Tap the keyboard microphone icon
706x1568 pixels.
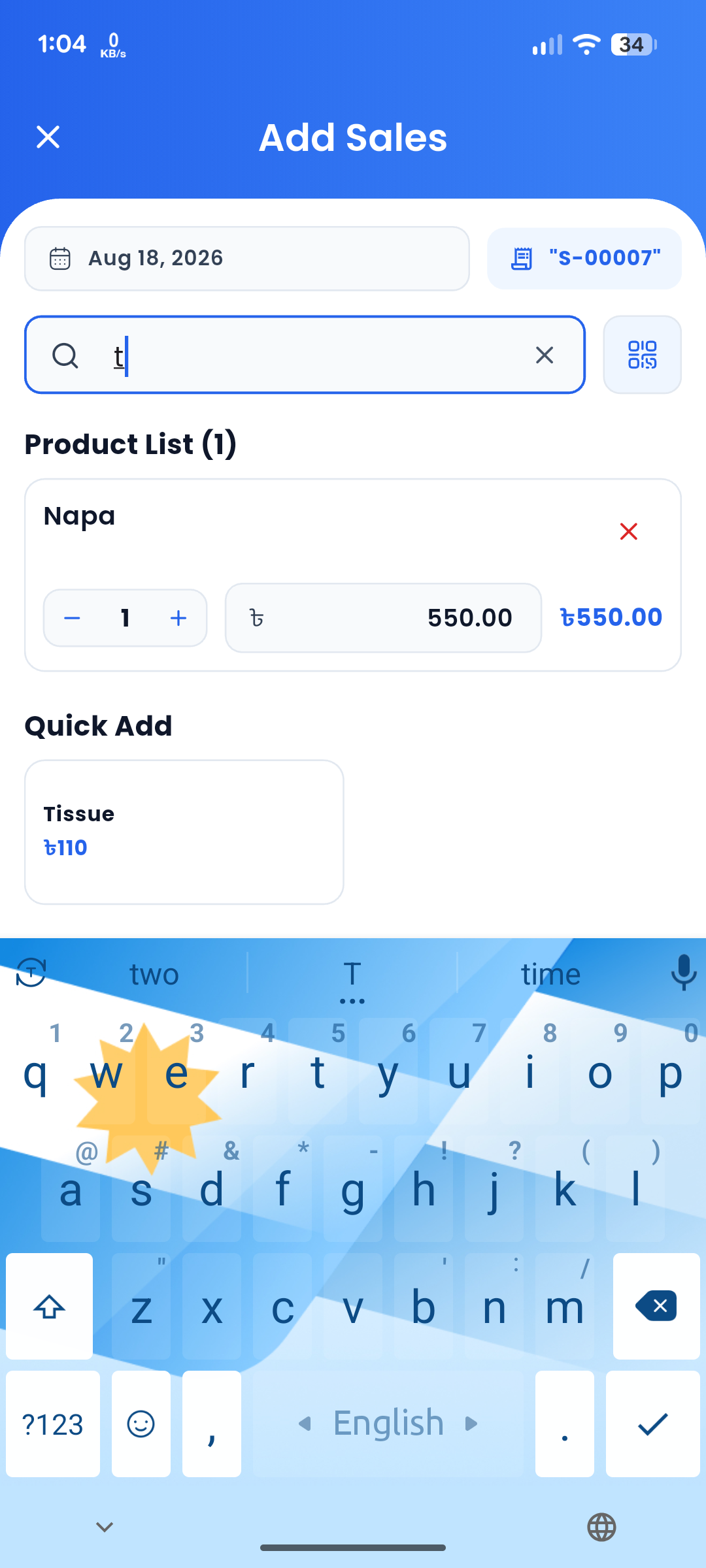pyautogui.click(x=683, y=973)
